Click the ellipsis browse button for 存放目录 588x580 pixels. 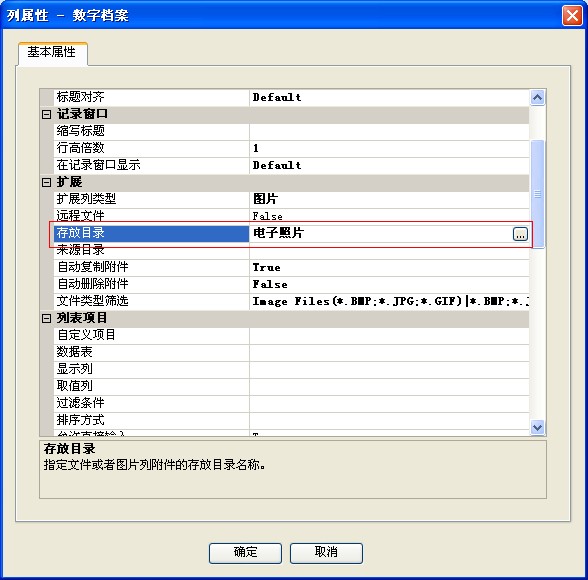(x=520, y=234)
